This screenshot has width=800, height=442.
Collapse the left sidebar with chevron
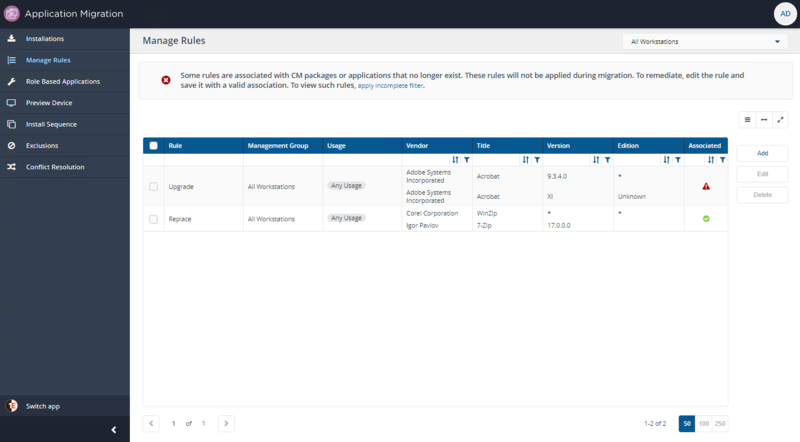tap(113, 429)
